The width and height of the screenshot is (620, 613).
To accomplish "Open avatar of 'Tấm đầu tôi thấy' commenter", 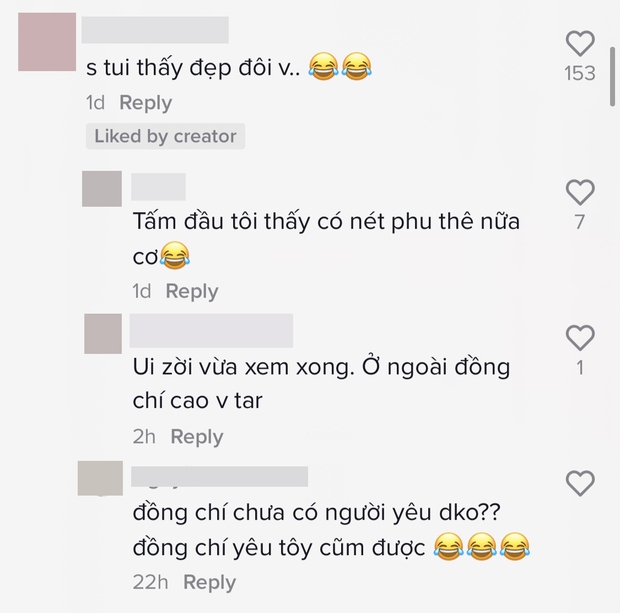I will [102, 189].
